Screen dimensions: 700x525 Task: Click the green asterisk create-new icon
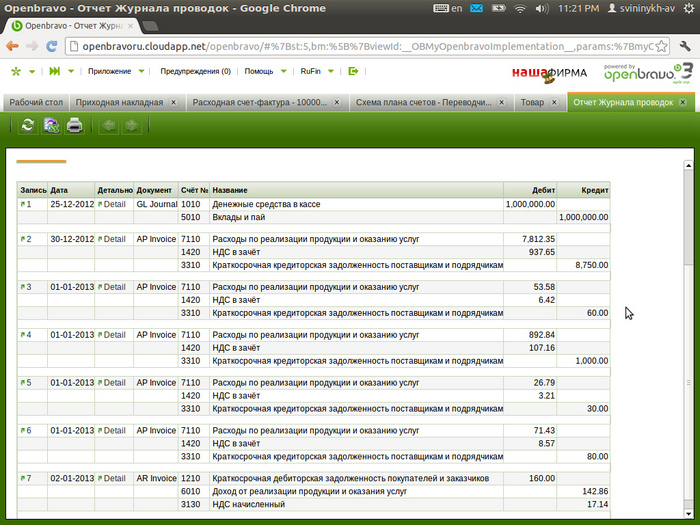[x=16, y=72]
